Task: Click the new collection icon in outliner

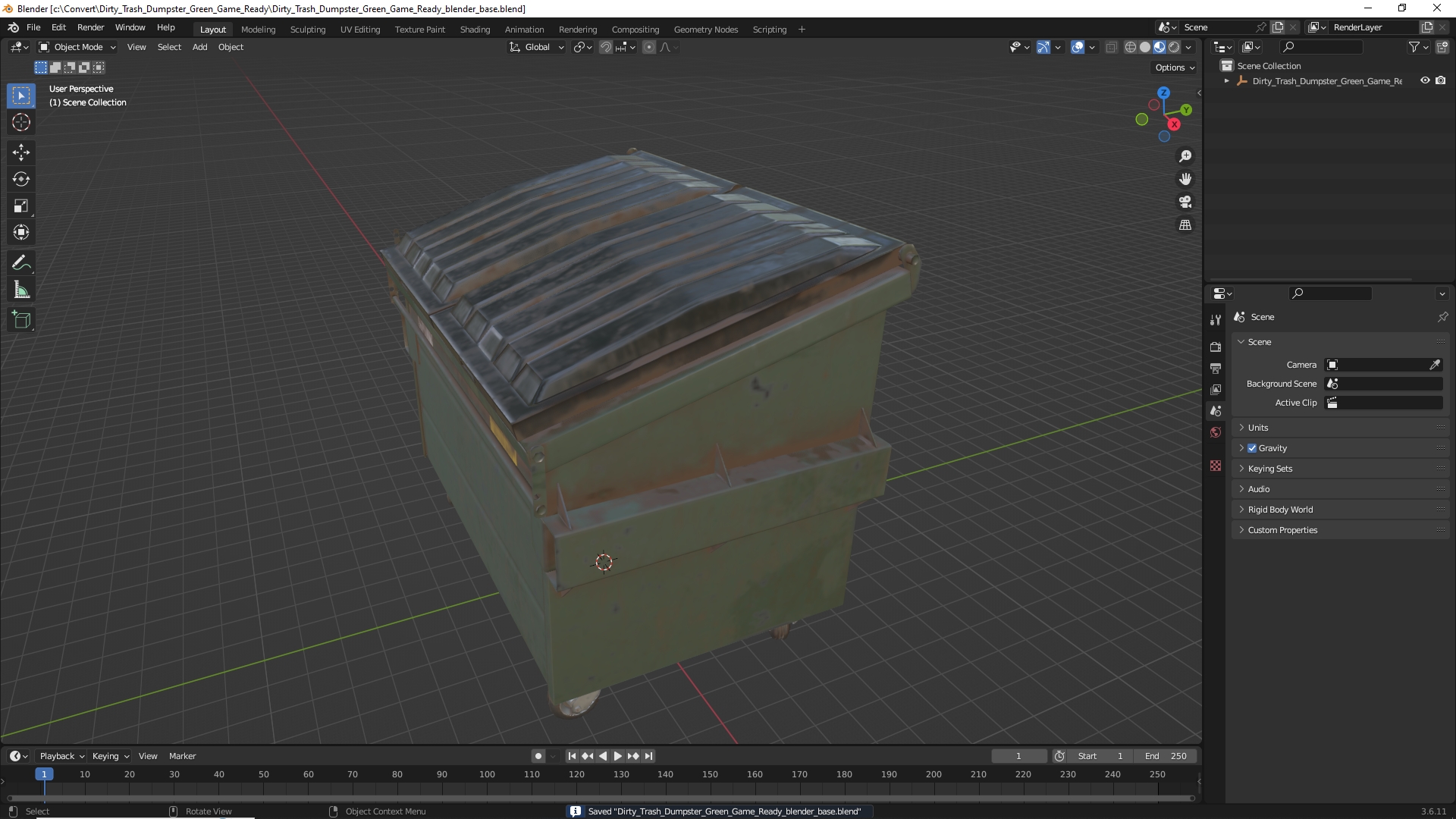Action: tap(1442, 47)
